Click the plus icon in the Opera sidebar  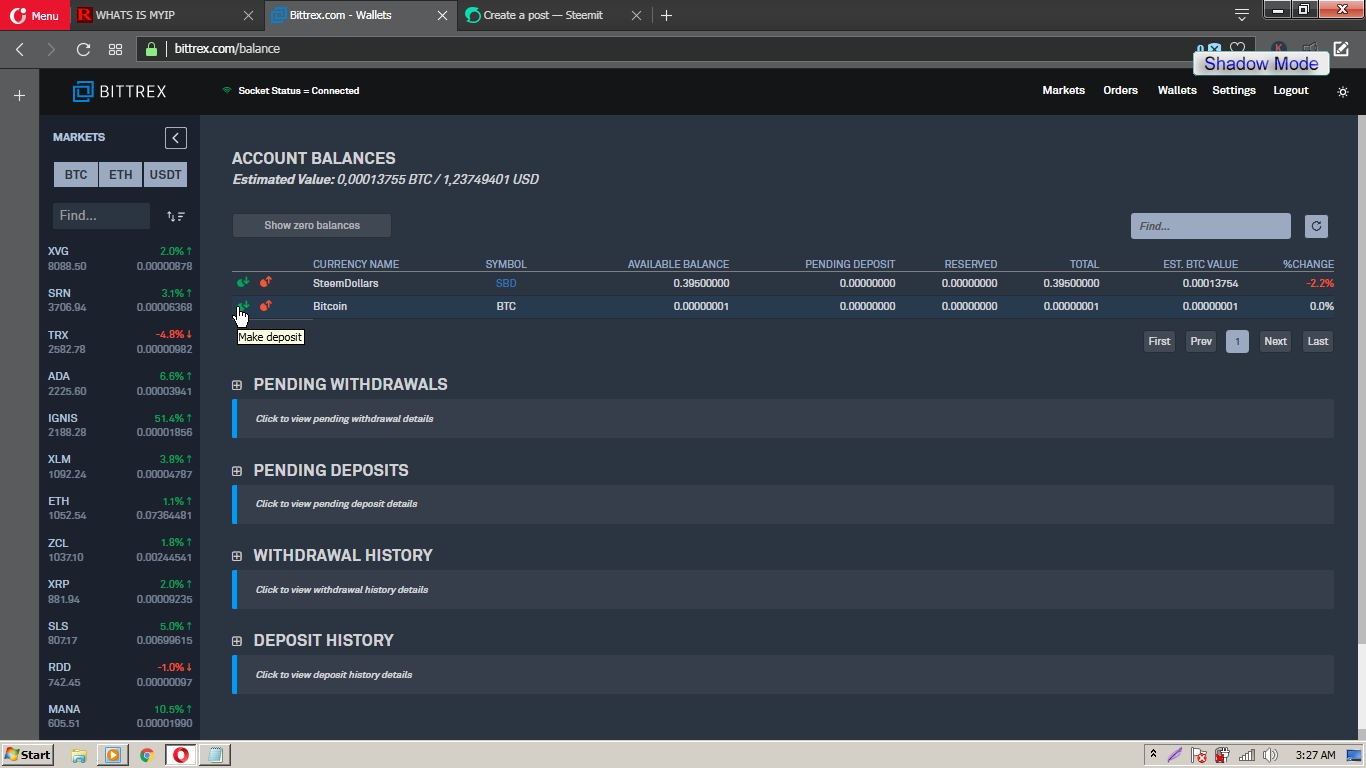19,96
